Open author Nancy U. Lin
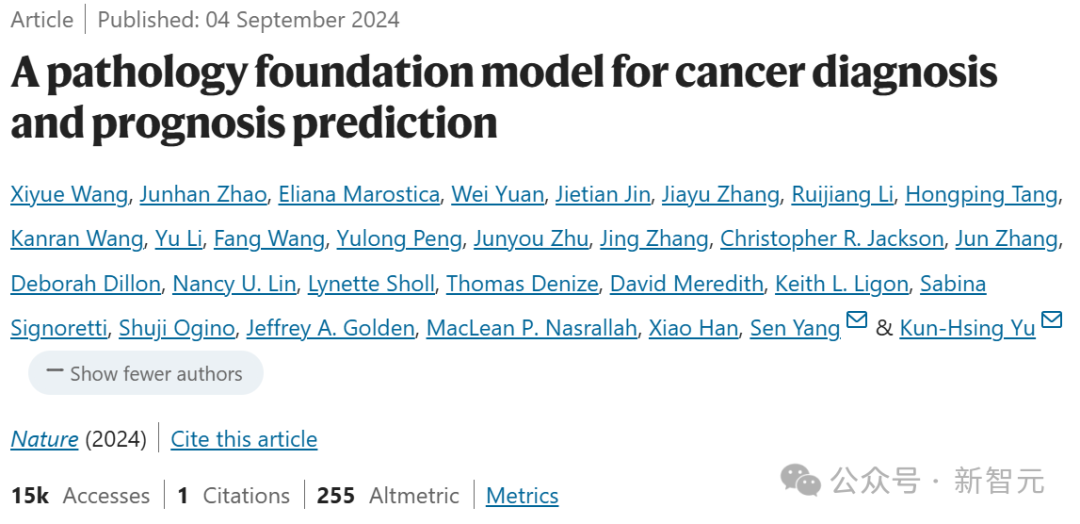Image resolution: width=1080 pixels, height=524 pixels. tap(234, 284)
